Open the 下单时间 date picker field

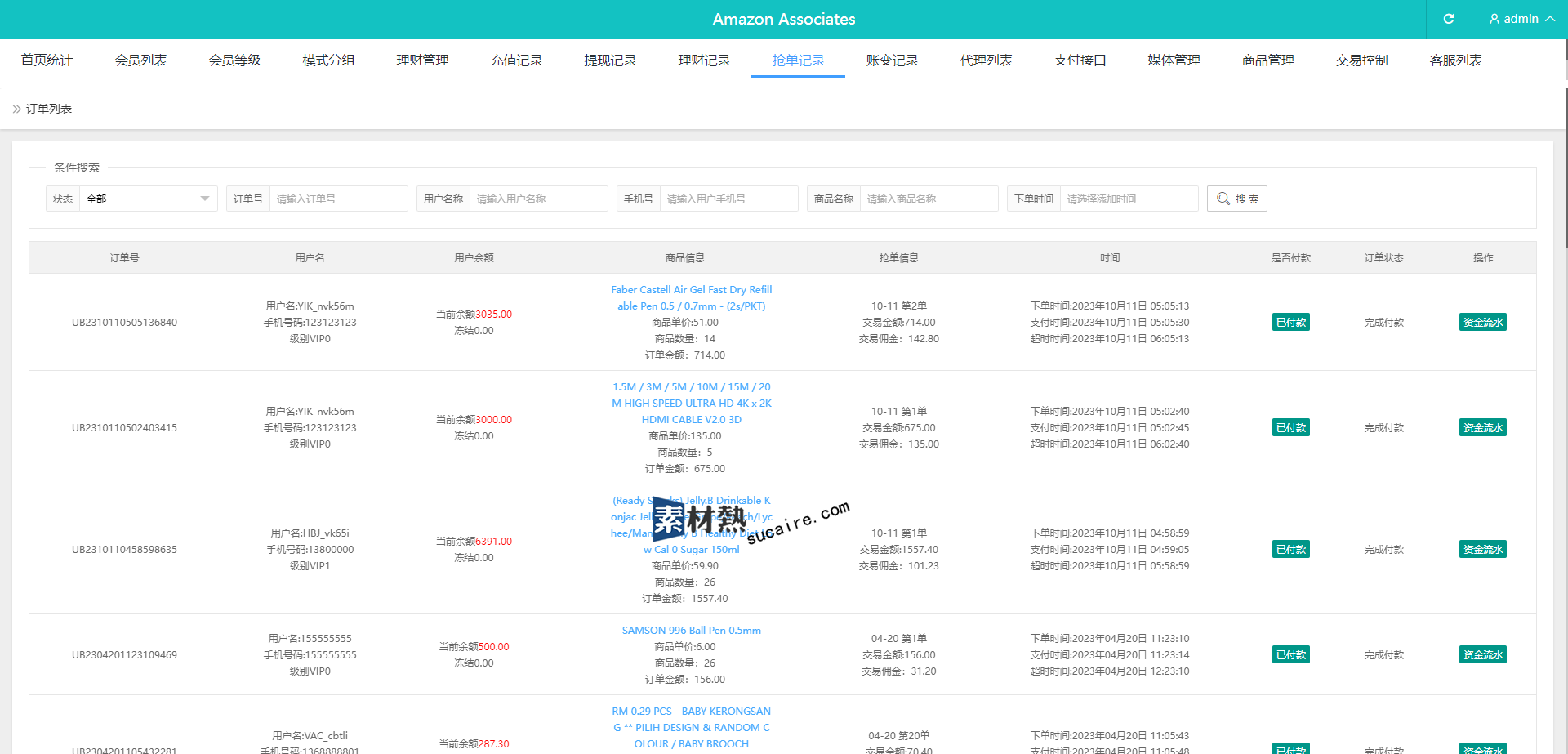click(x=1129, y=199)
